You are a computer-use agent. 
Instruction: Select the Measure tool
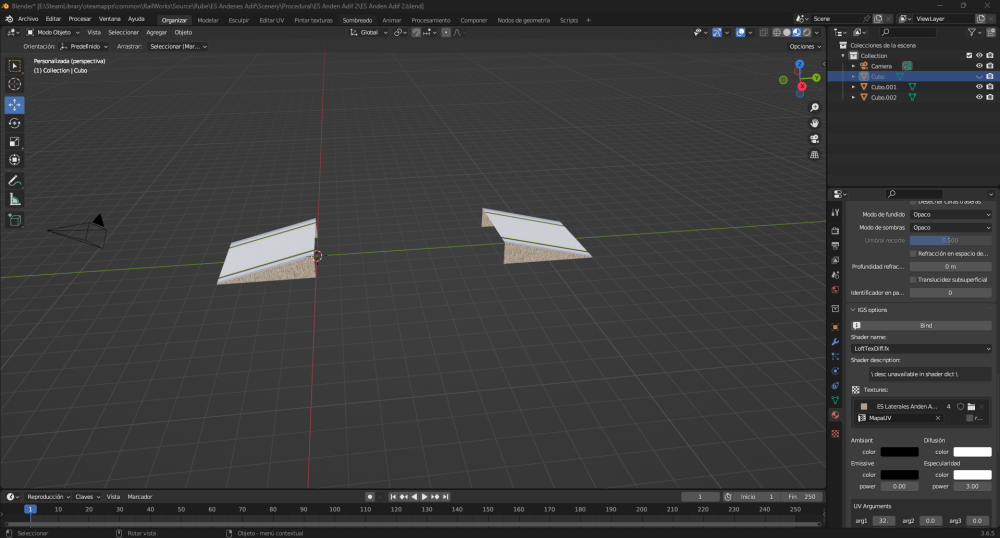click(15, 199)
